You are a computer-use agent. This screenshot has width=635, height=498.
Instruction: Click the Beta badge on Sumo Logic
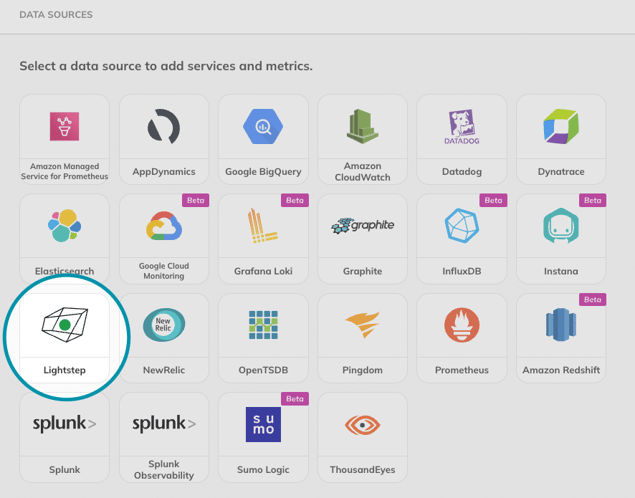pos(294,399)
